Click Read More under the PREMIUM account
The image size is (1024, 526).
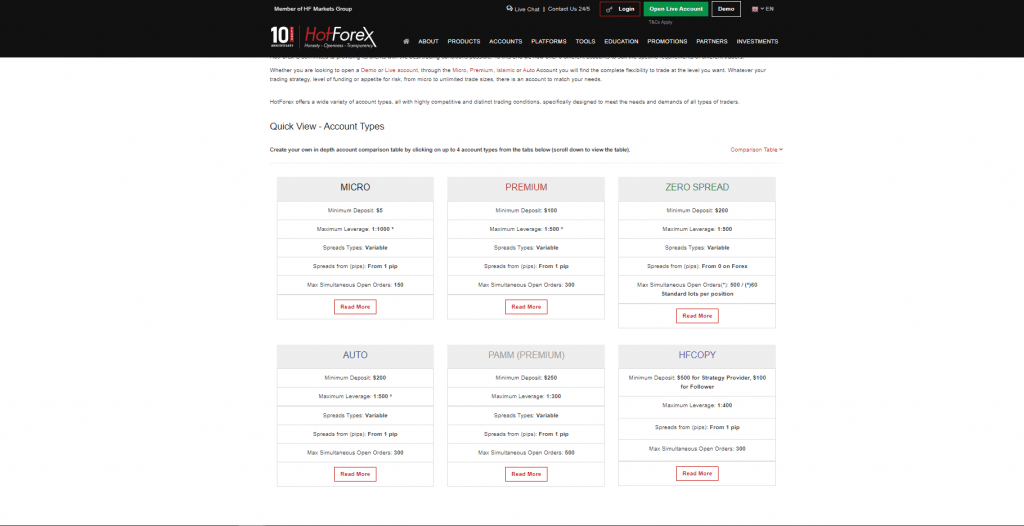pos(526,306)
